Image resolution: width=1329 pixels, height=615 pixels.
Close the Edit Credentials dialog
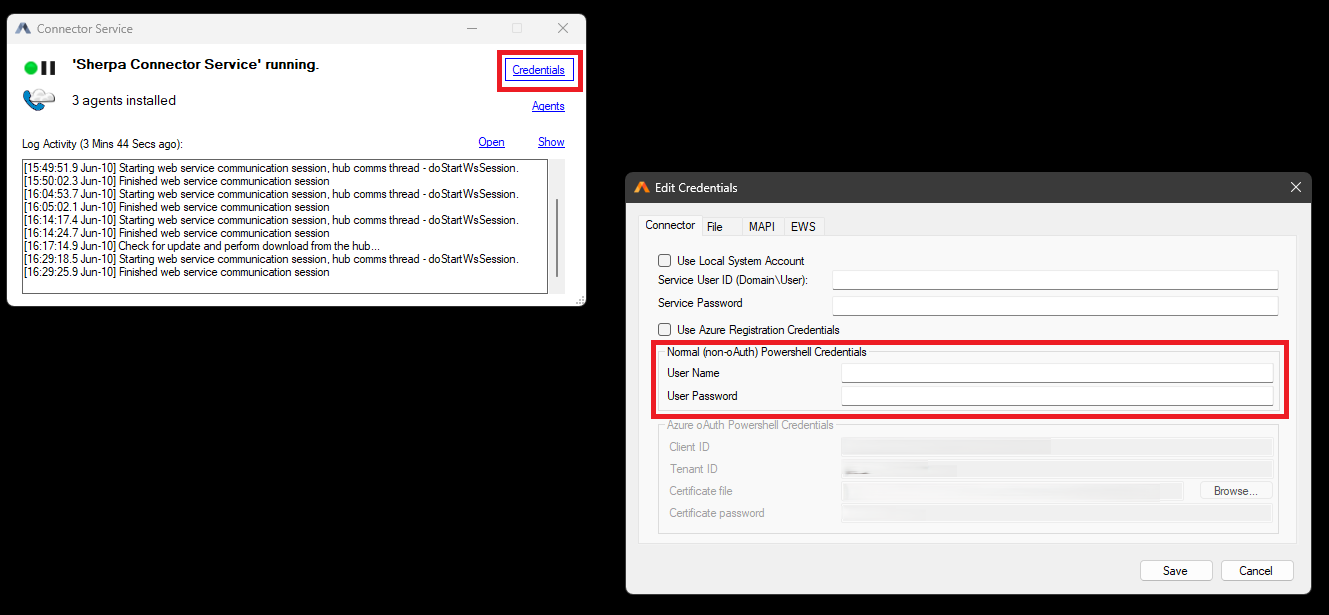1296,187
